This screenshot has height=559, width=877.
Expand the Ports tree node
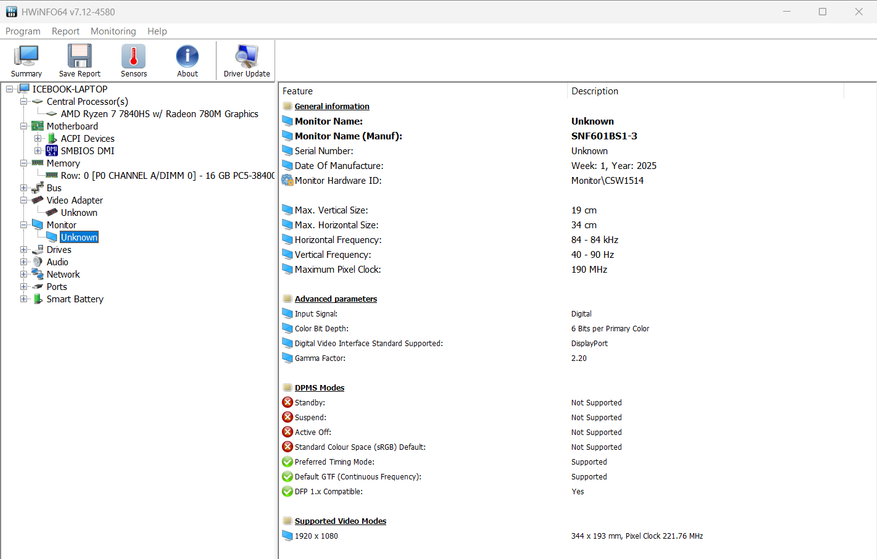[x=23, y=286]
